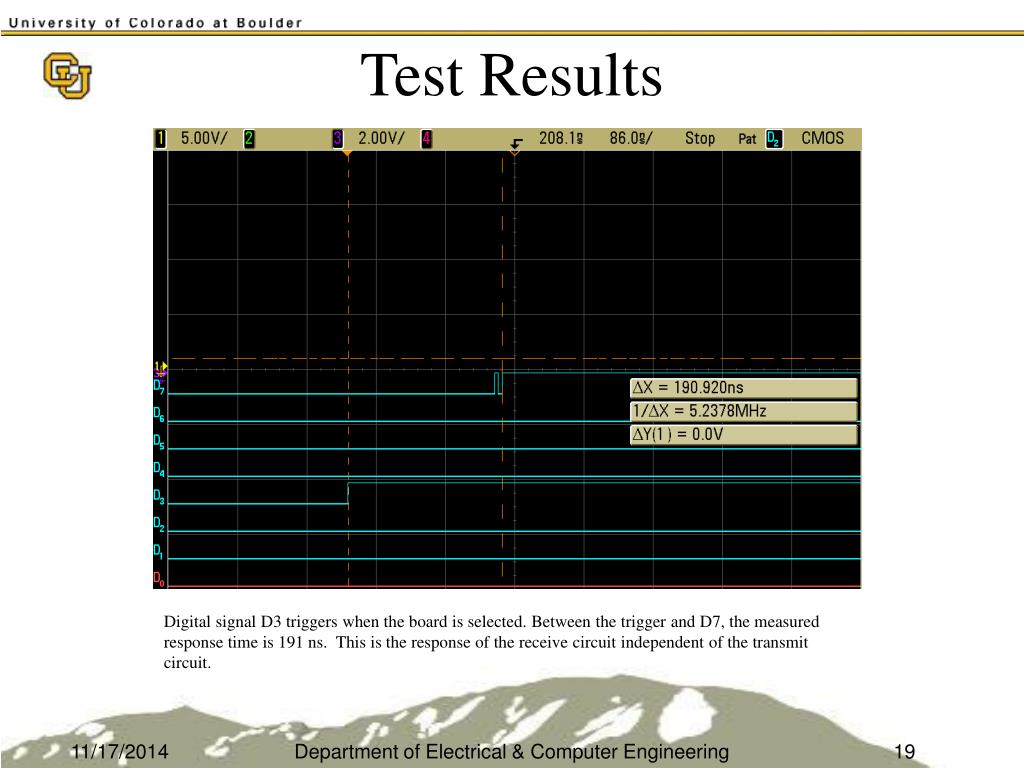This screenshot has height=768, width=1024.
Task: Click the D1 digital channel label
Action: (159, 551)
